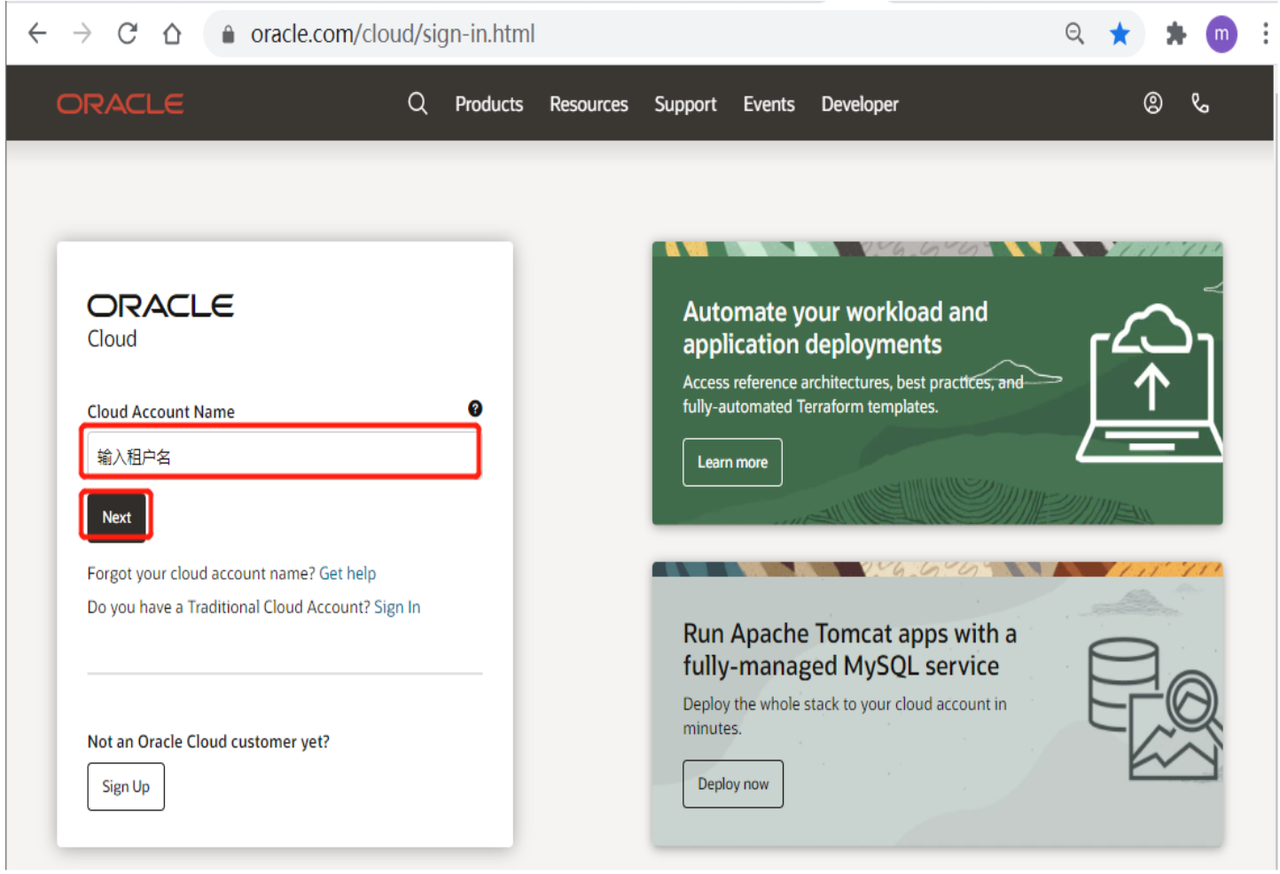Open the Products menu
The image size is (1280, 874).
489,104
